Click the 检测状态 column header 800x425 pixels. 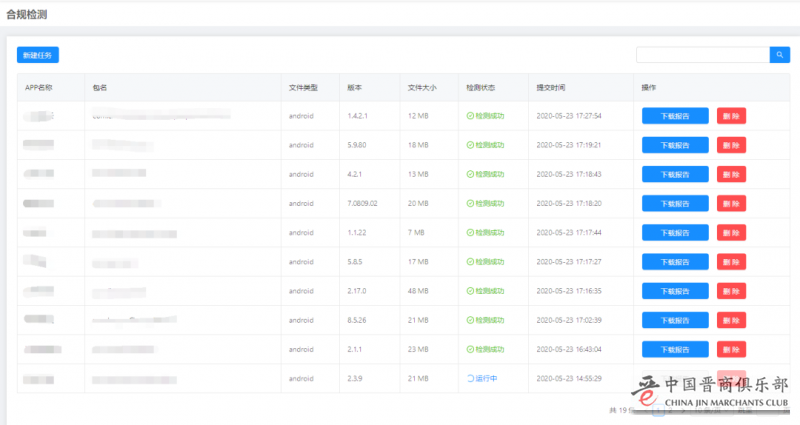pos(481,87)
